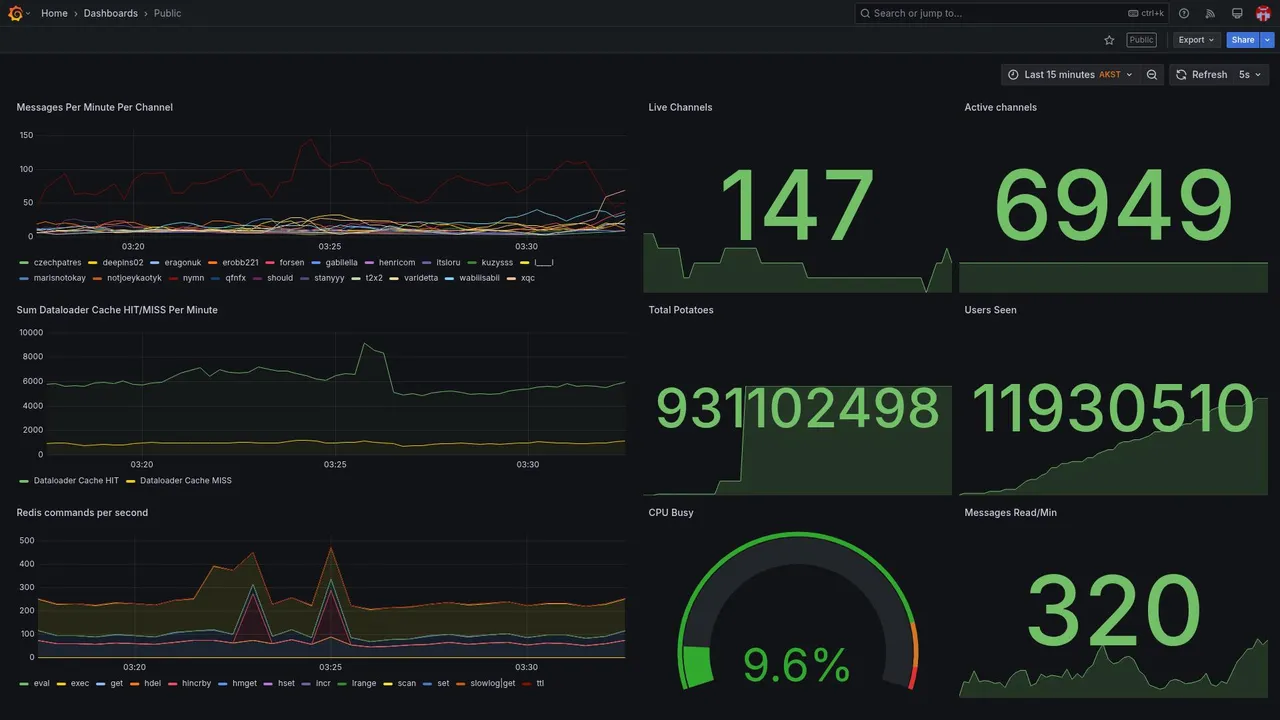
Task: Open the help question-mark icon
Action: point(1184,13)
